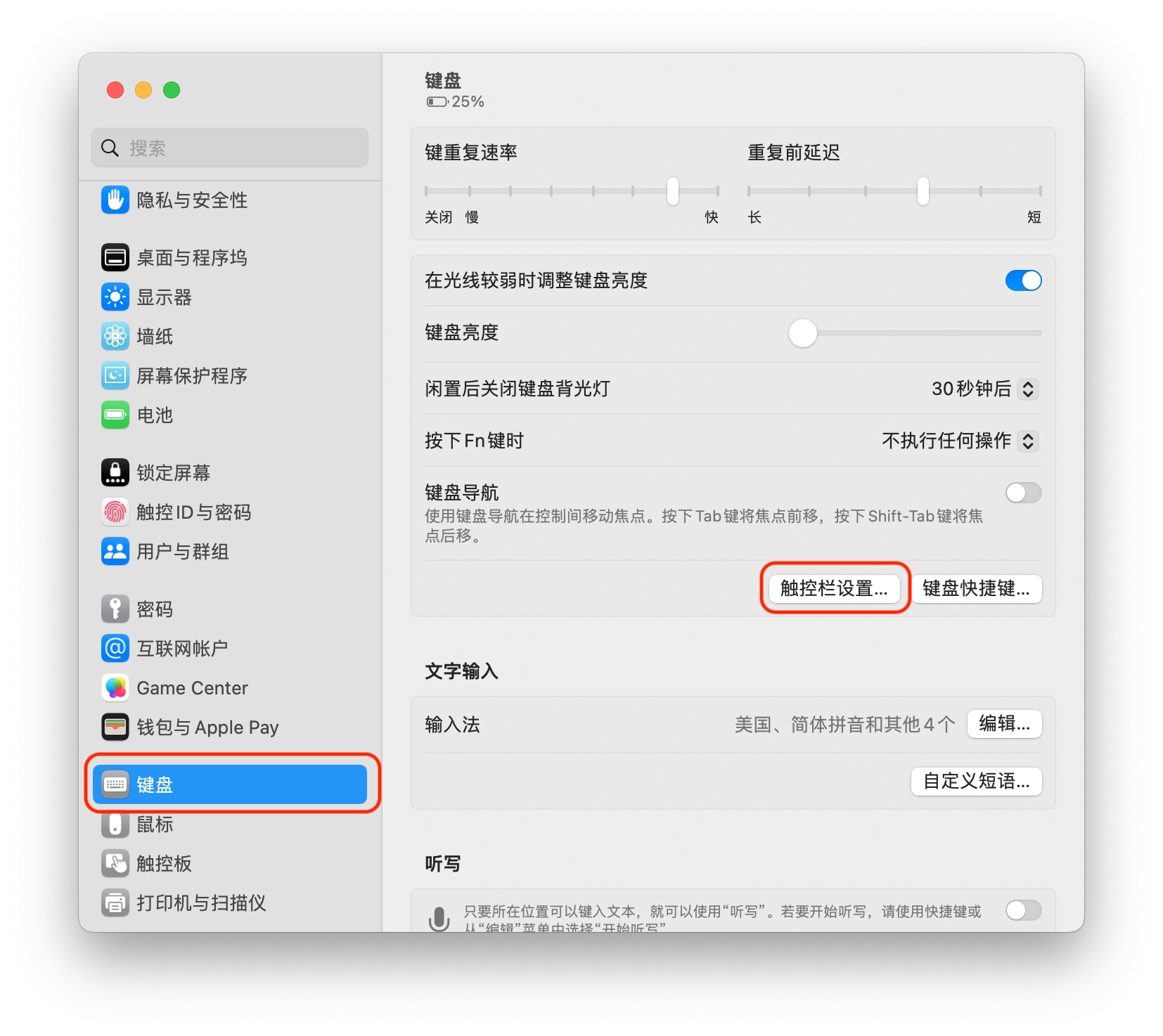Disable 在光线较弱时调整键盘亮度 switch
Screen dimensions: 1163x1036
pos(1023,280)
